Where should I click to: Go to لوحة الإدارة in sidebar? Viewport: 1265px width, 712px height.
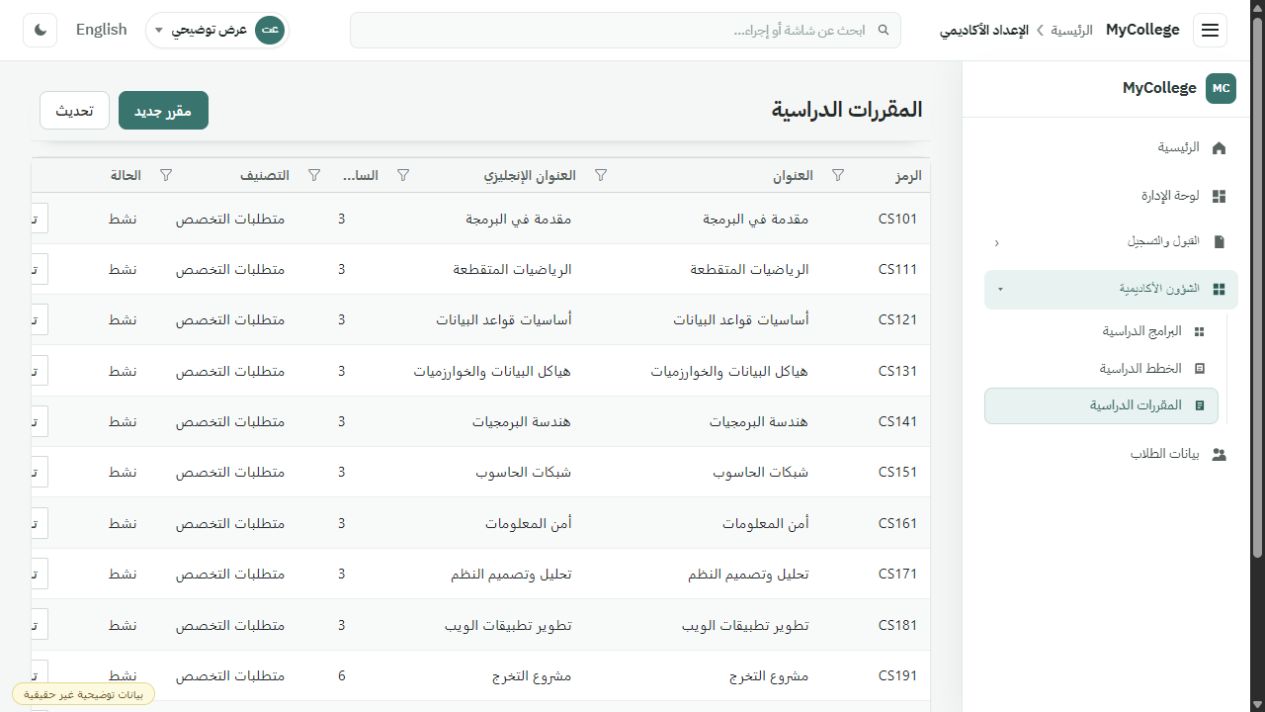coord(1110,197)
